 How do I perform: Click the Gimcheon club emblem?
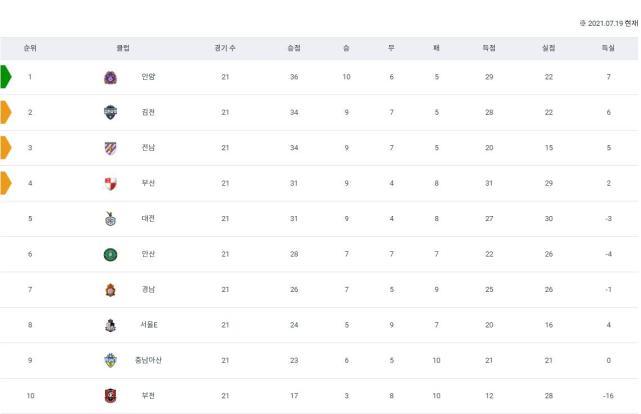tap(110, 112)
